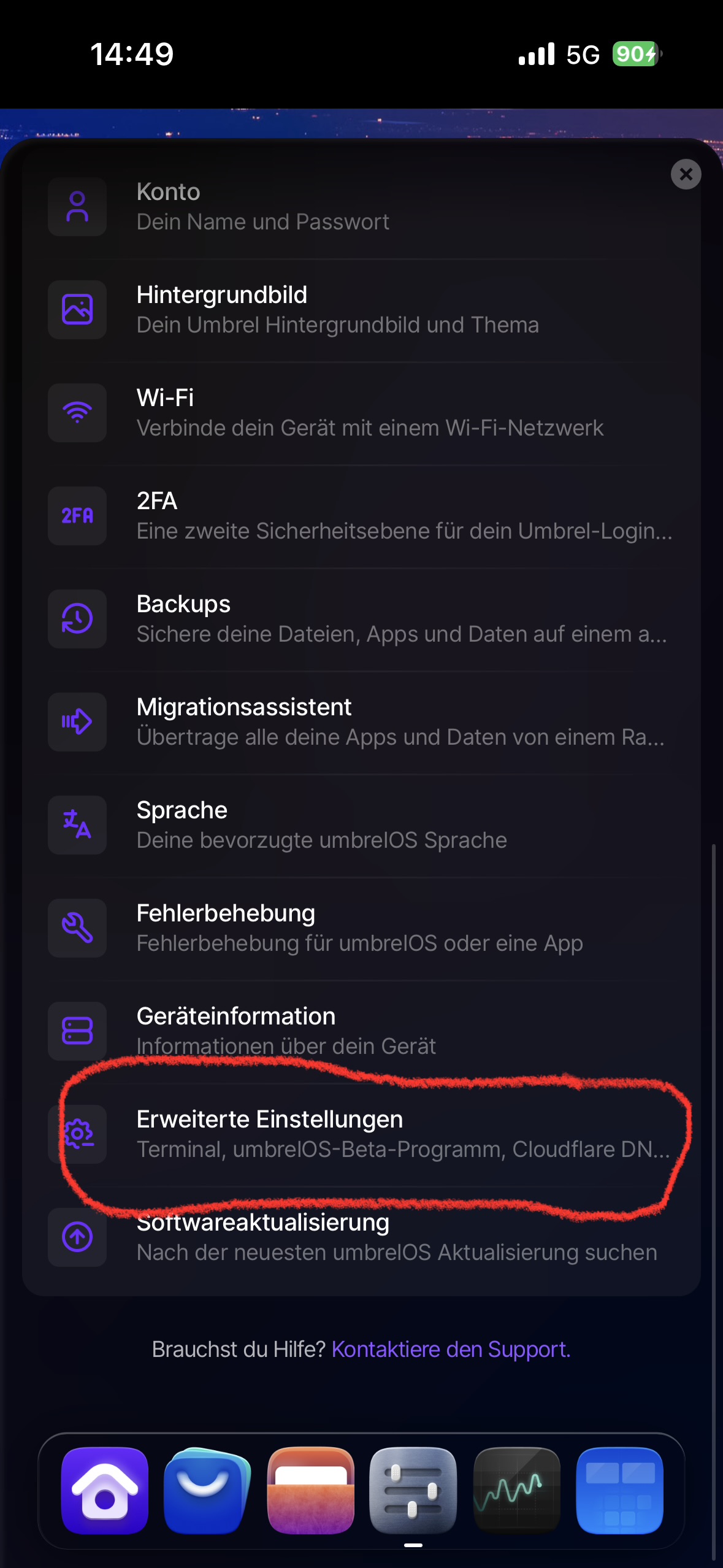Open the App Store dock icon
723x1568 pixels.
(x=207, y=1490)
